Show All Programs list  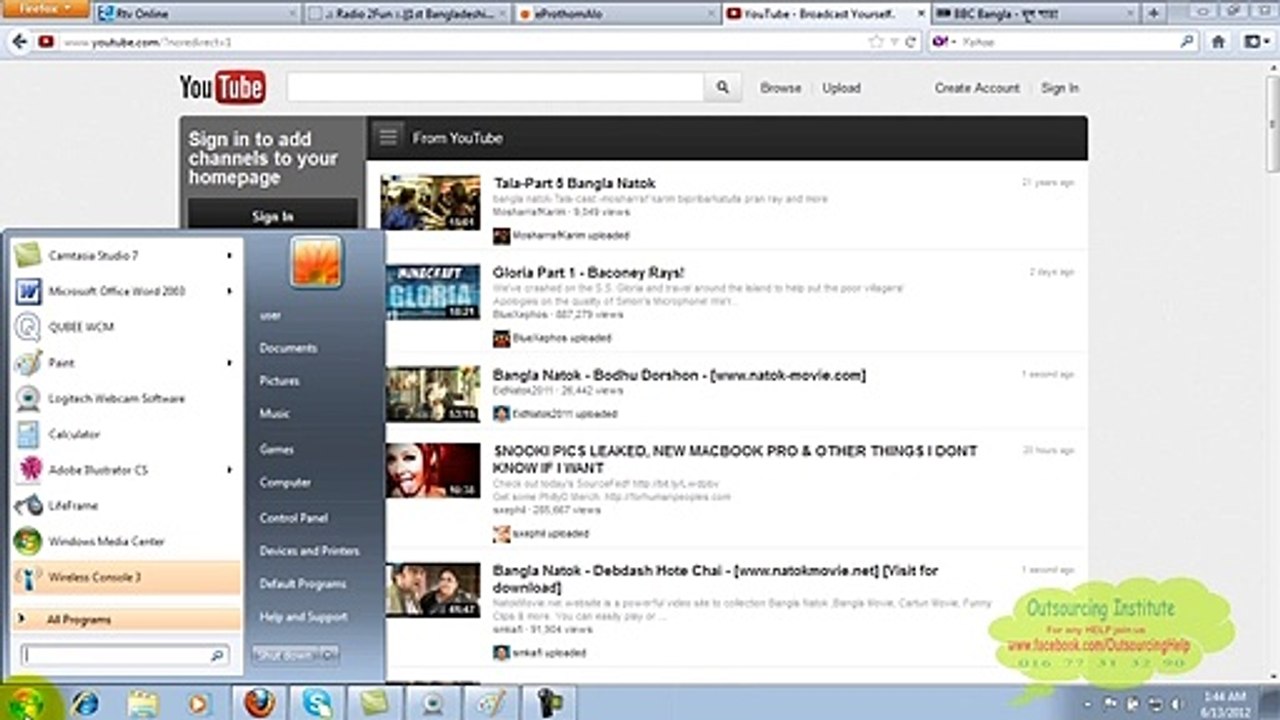click(126, 620)
